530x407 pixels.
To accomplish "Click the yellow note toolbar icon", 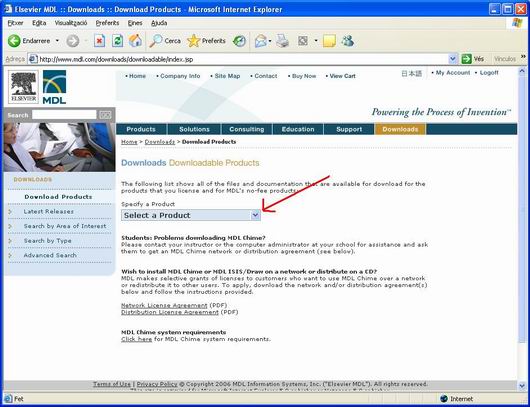I will 329,41.
